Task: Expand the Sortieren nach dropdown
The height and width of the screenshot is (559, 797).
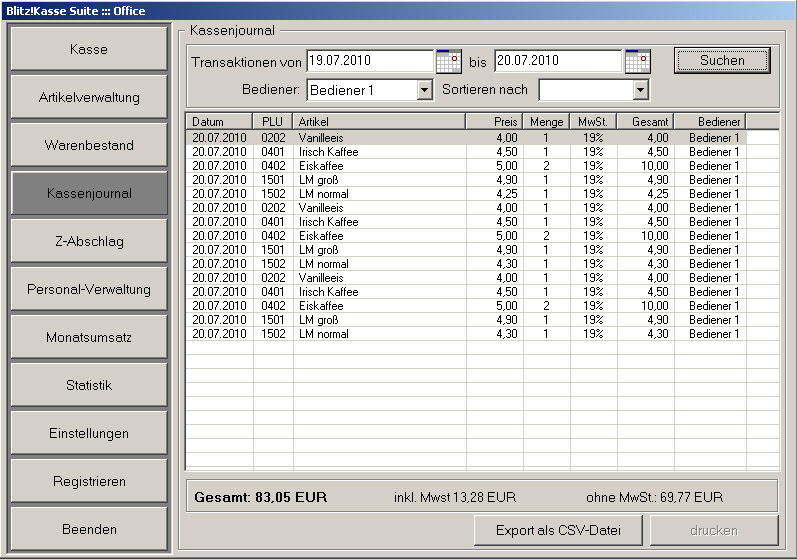Action: (640, 90)
